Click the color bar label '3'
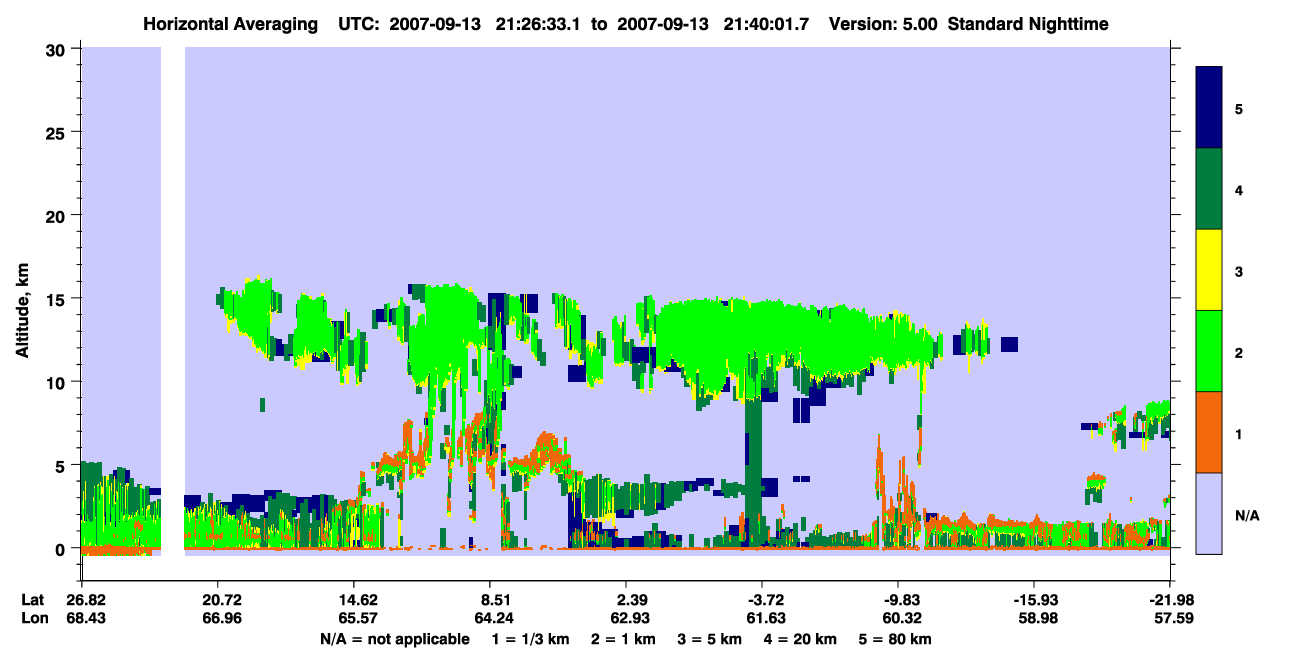This screenshot has height=667, width=1300. 1239,270
